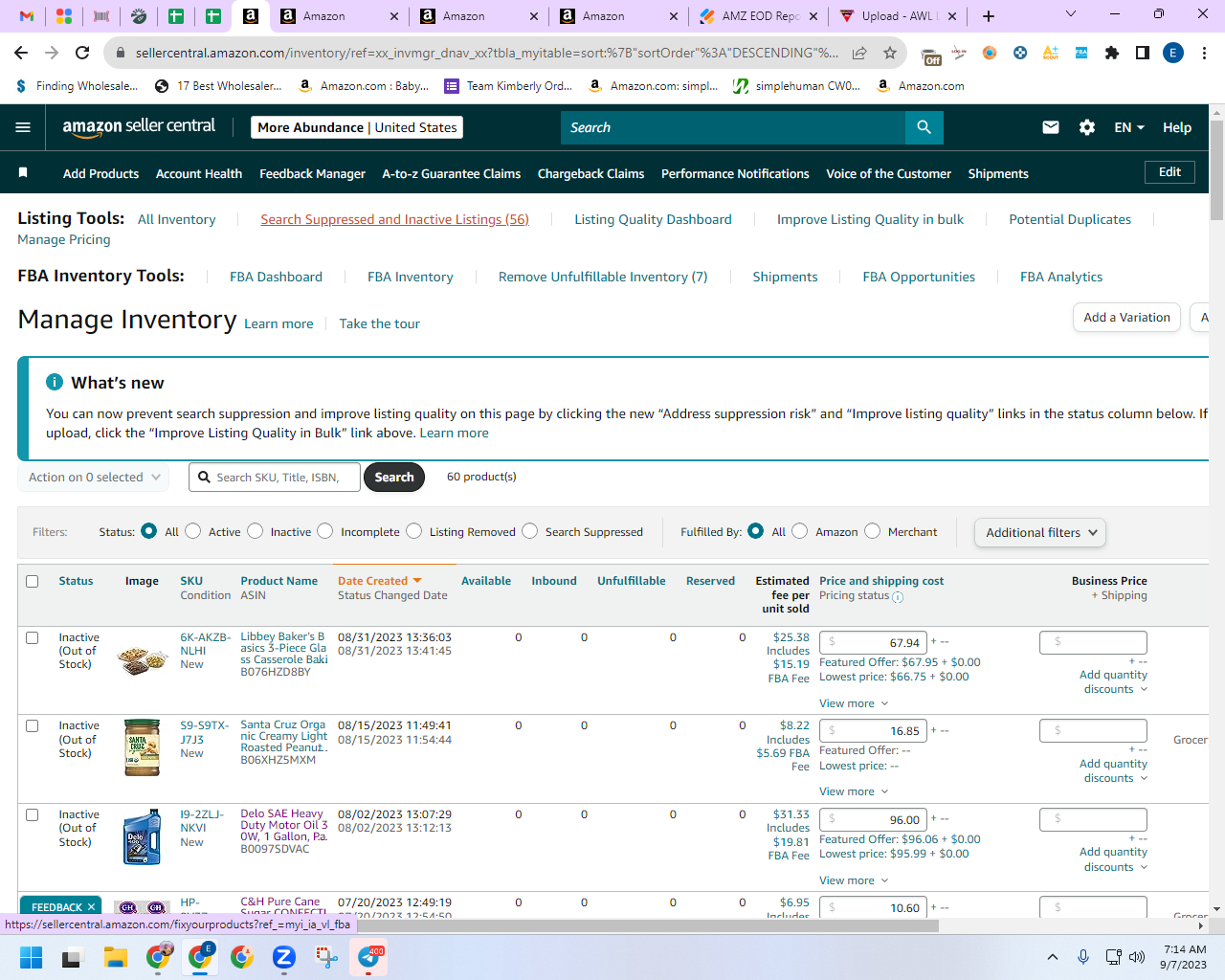Open the EN language dropdown

[1129, 127]
